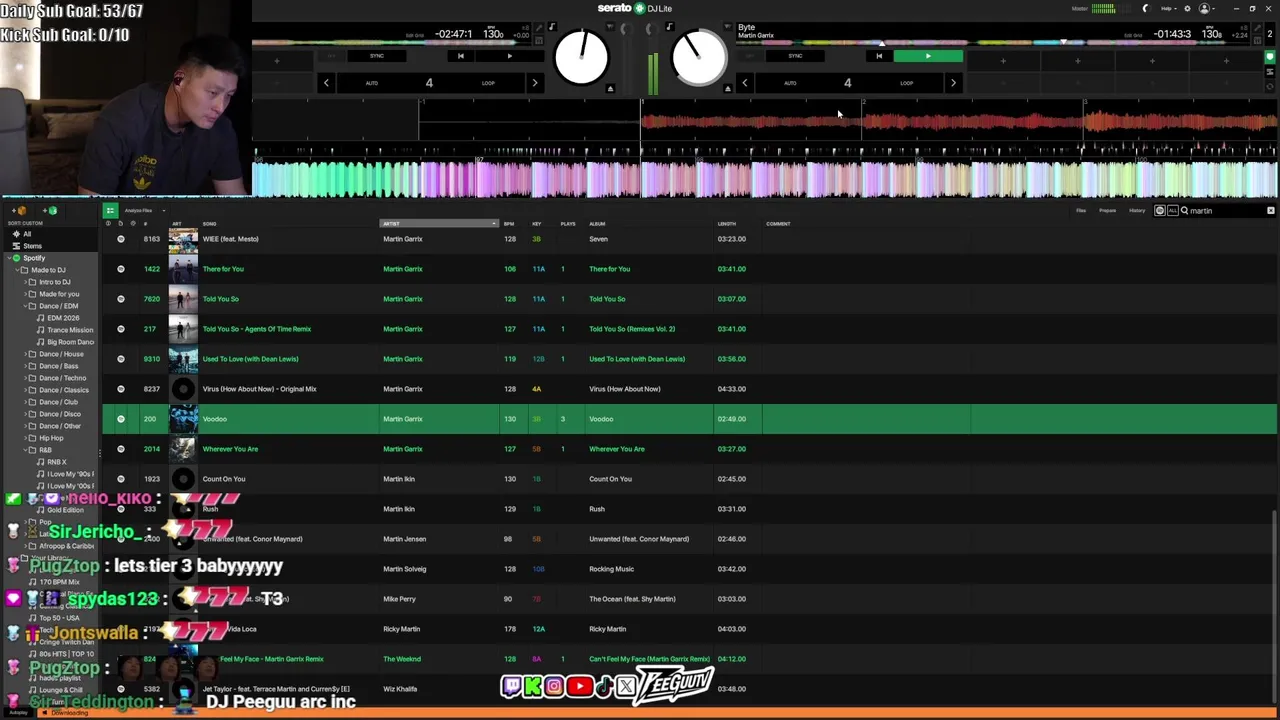Screen dimensions: 1280x720
Task: Enable SYNC on the left deck
Action: click(377, 56)
